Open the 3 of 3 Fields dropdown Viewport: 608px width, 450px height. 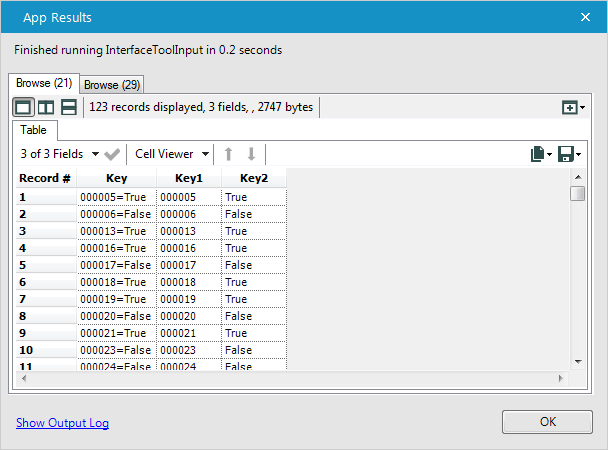coord(60,154)
